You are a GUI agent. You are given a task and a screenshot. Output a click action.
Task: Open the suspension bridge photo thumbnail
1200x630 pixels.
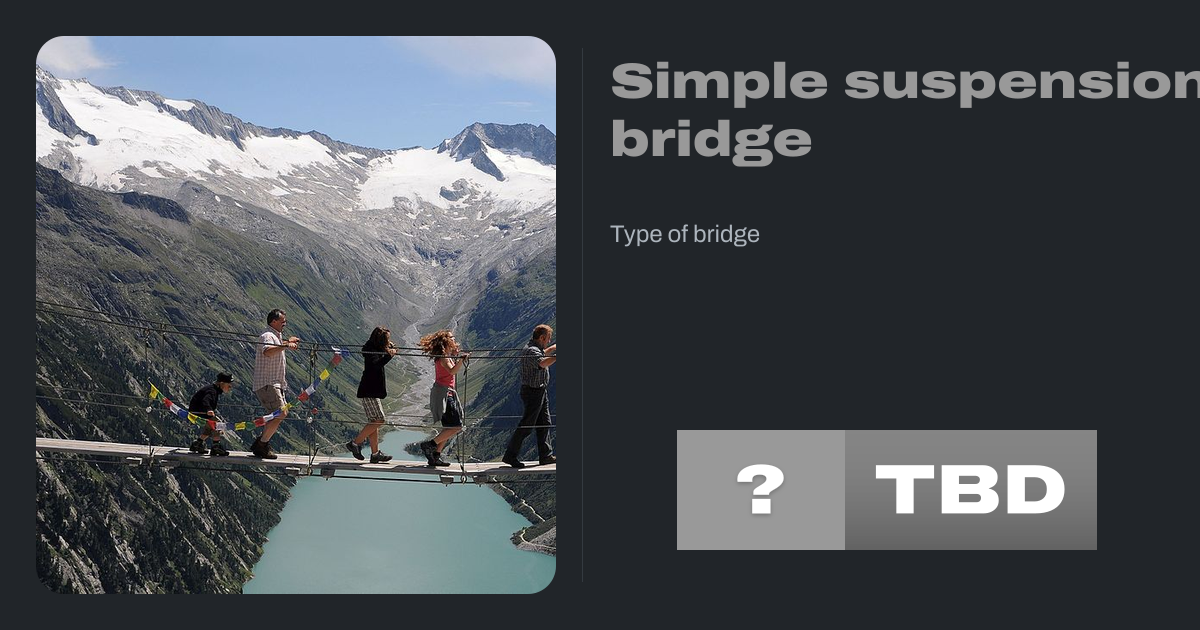coord(296,315)
